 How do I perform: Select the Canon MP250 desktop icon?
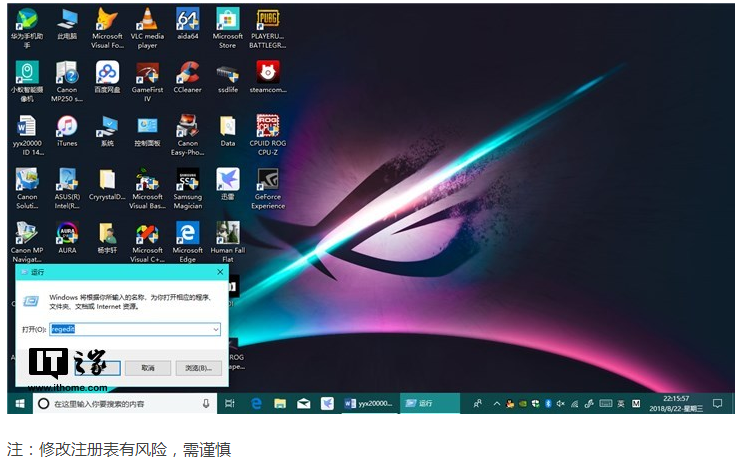click(67, 81)
